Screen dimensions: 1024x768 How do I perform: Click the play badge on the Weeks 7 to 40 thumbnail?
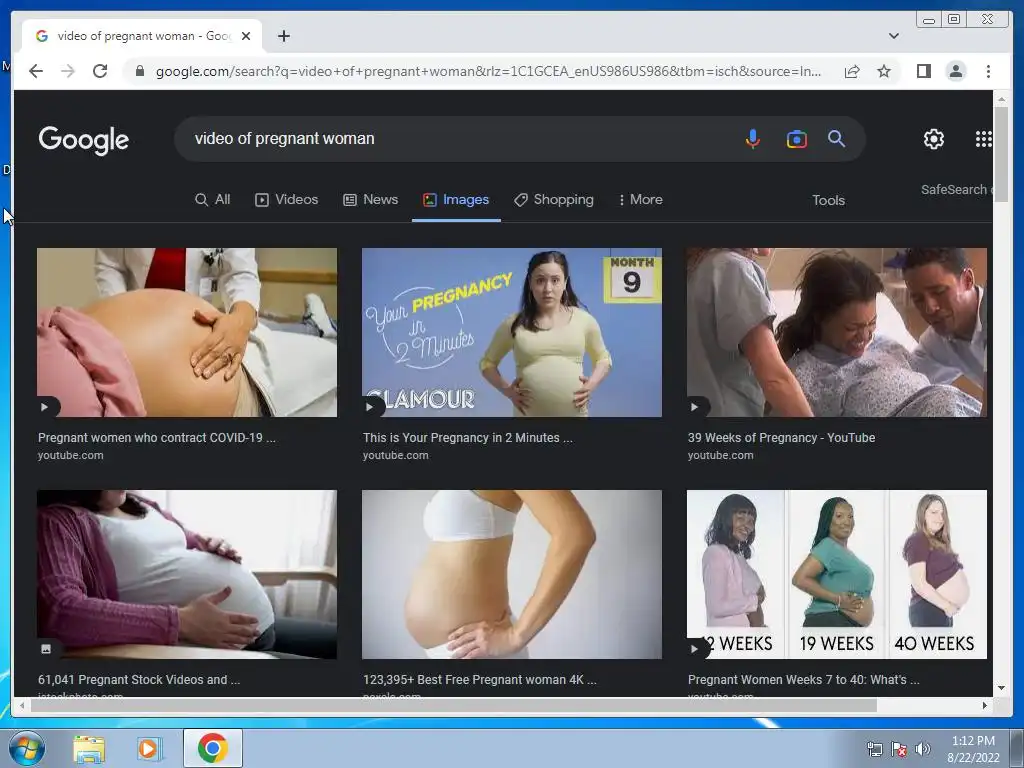pyautogui.click(x=695, y=648)
